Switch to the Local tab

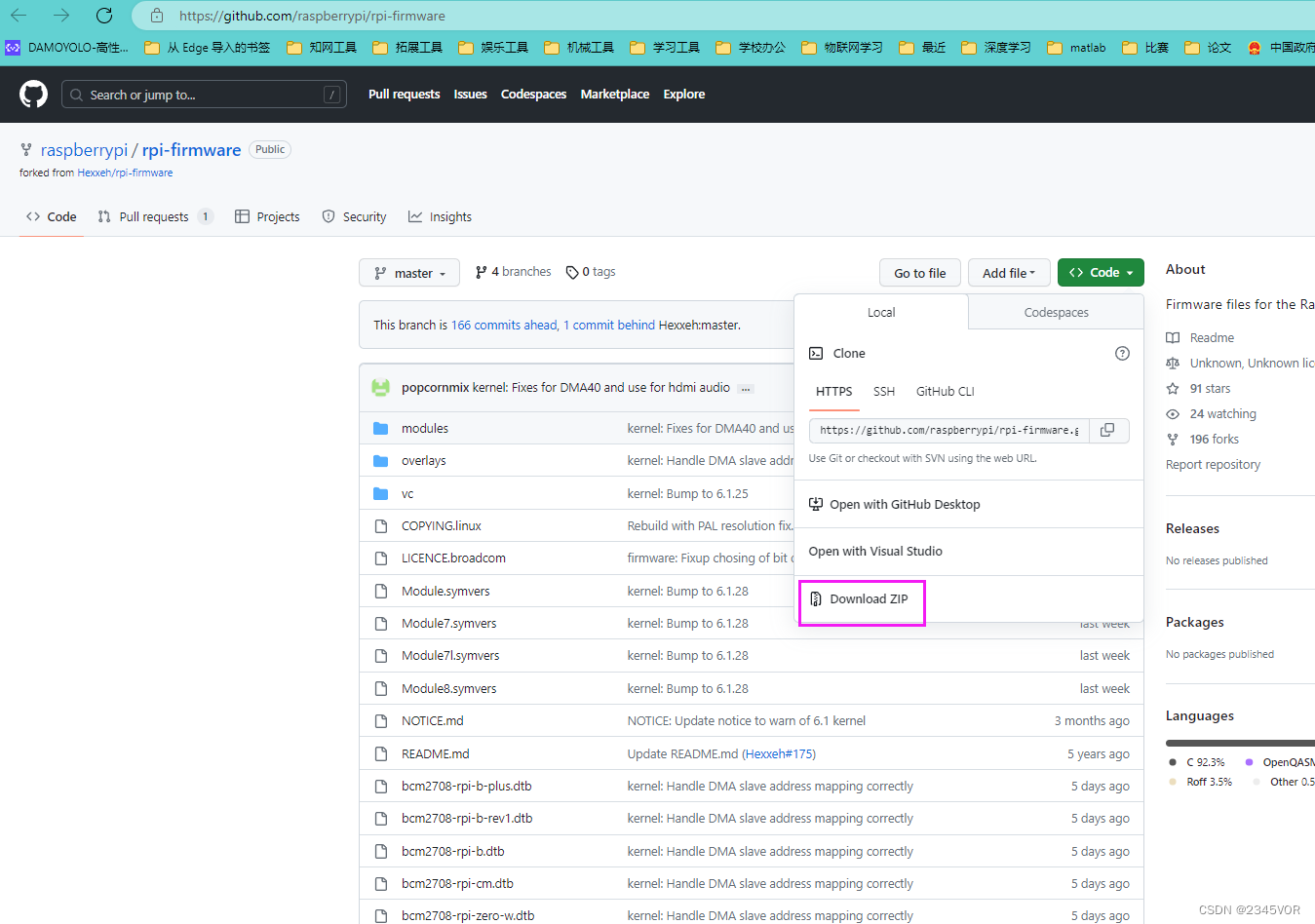881,312
